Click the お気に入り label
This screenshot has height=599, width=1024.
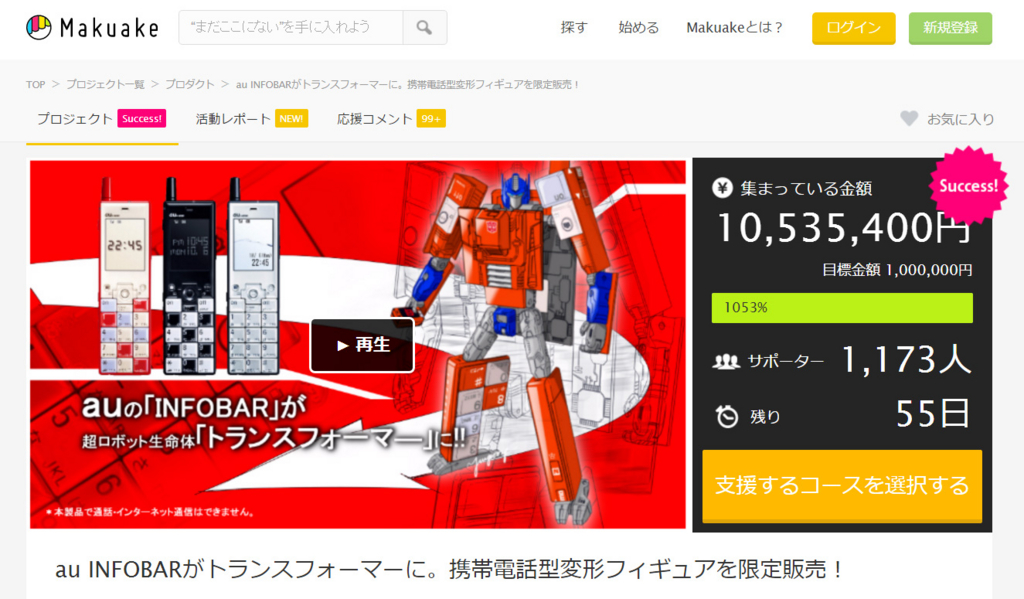tap(961, 119)
